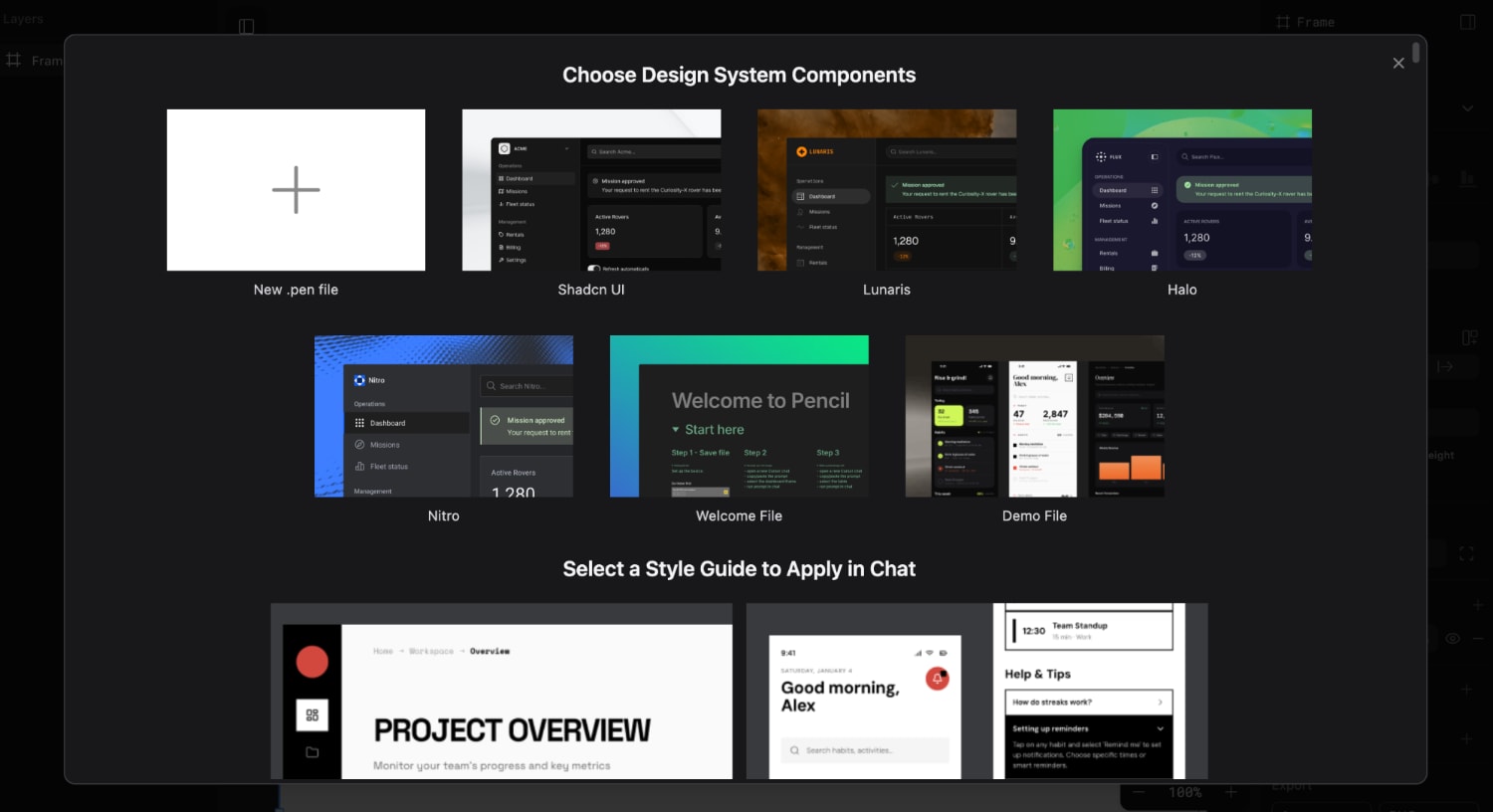Image resolution: width=1493 pixels, height=812 pixels.
Task: Zoom in with the plus button beside 100%
Action: 1231,792
